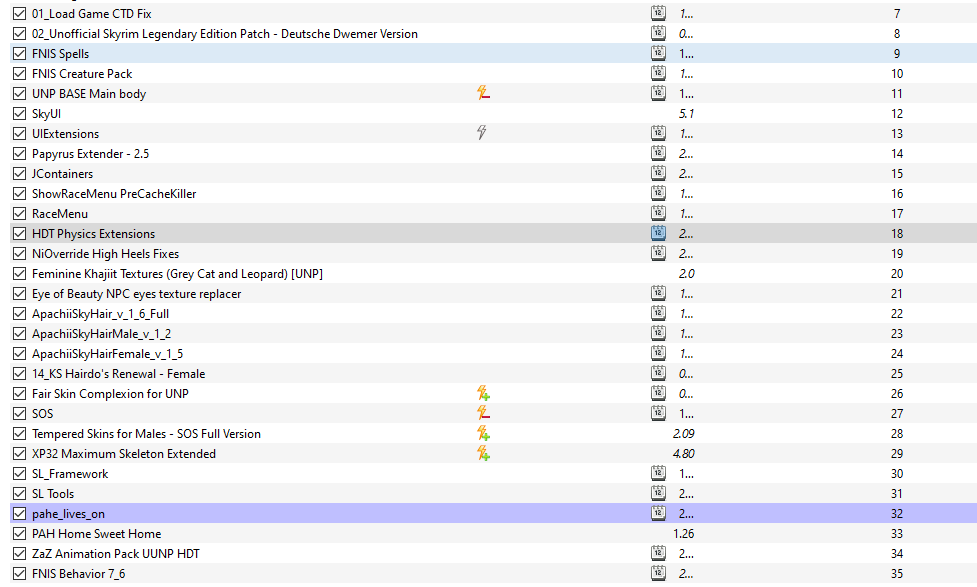Click version value 4.80 of XP32 Skeleton

click(684, 454)
